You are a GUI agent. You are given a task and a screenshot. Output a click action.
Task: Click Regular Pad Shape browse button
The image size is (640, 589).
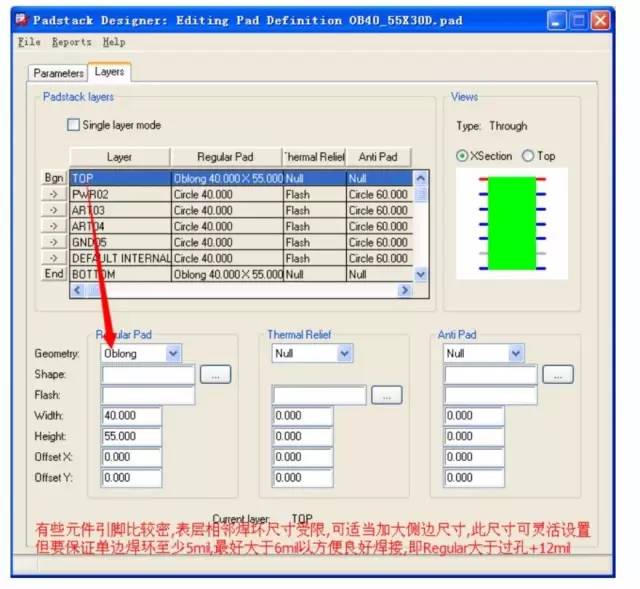(216, 374)
